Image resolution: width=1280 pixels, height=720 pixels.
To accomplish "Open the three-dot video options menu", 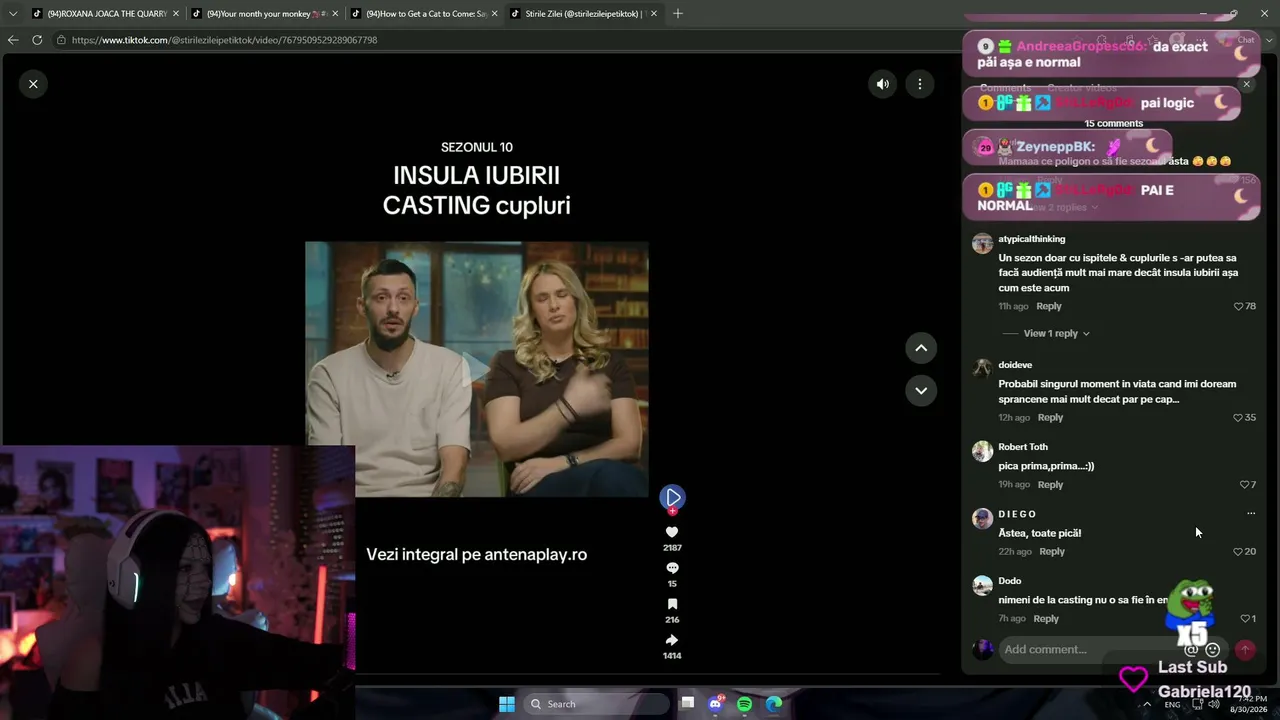I will click(920, 84).
